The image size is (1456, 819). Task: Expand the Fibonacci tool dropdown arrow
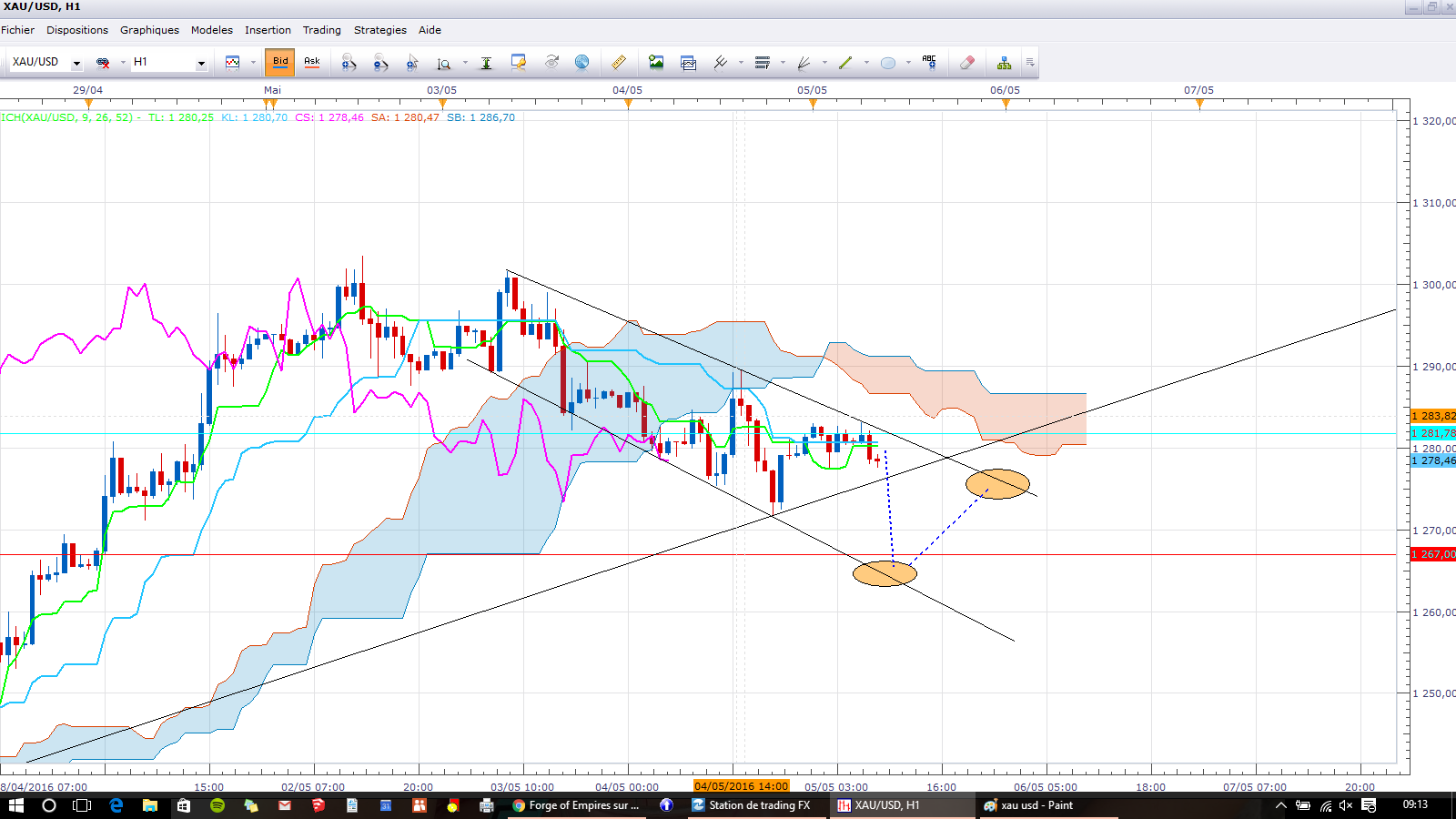pyautogui.click(x=783, y=63)
